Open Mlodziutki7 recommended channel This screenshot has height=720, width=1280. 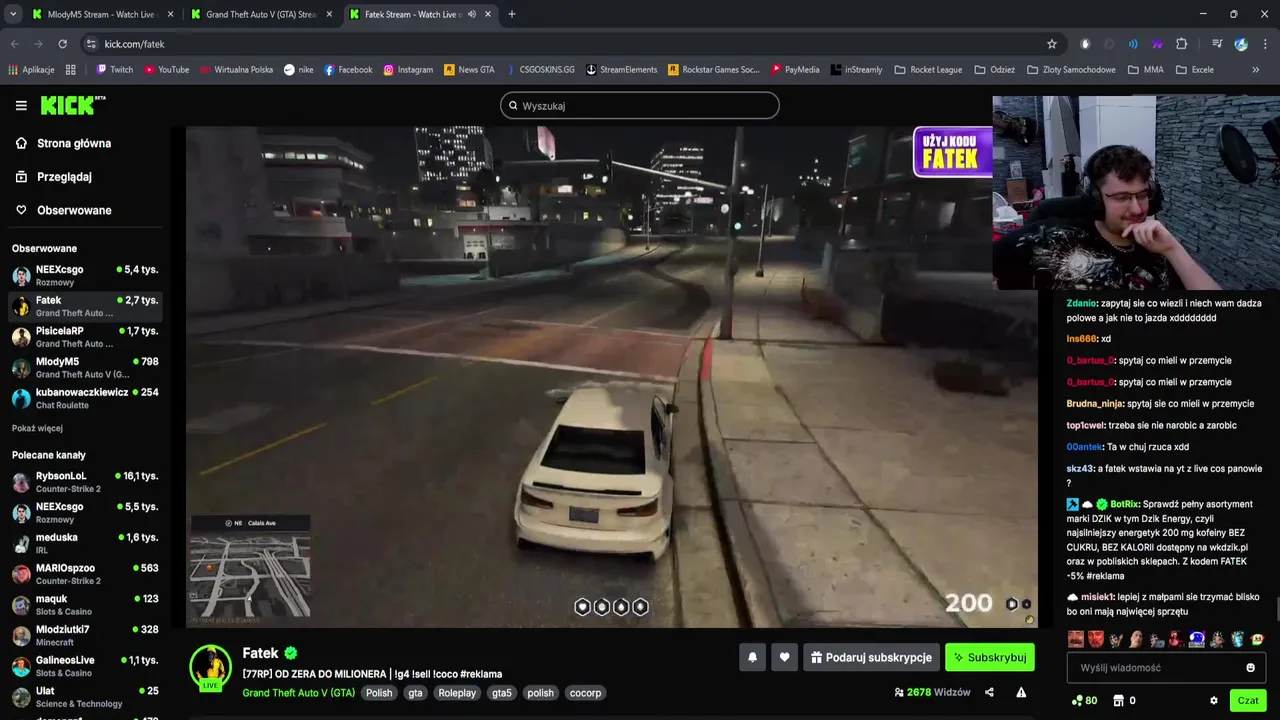click(85, 635)
